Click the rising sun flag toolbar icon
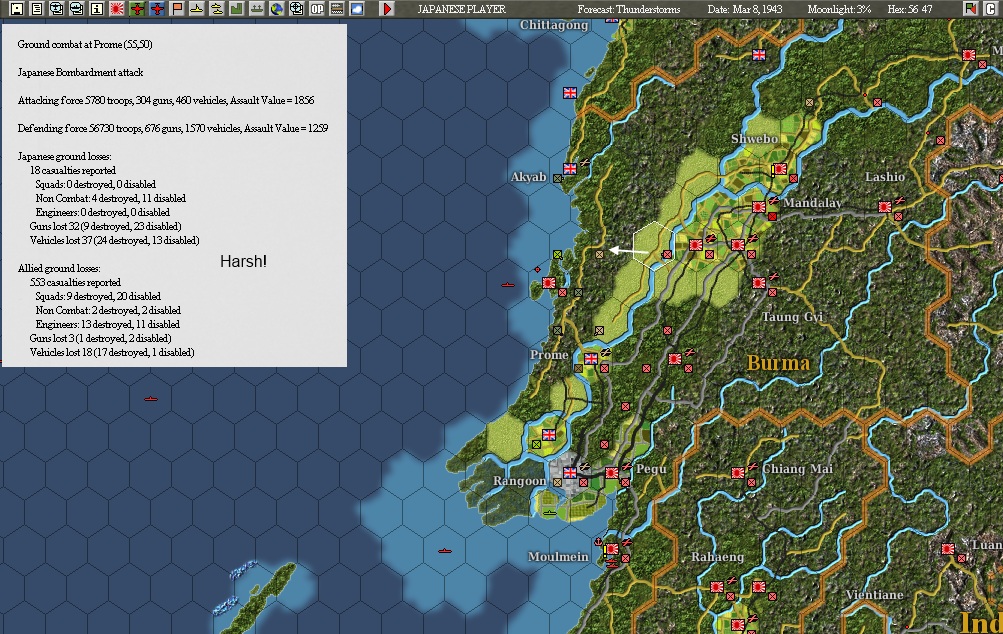 tap(116, 8)
